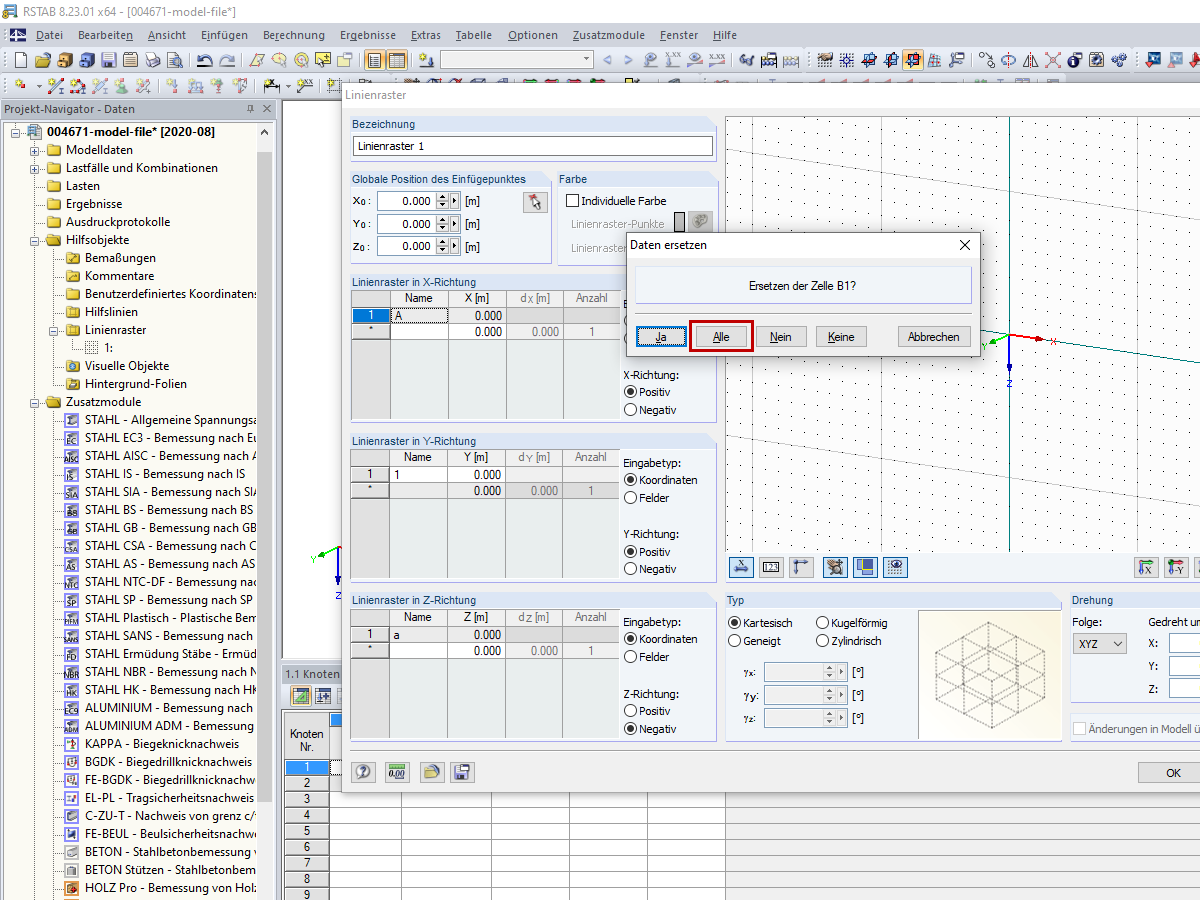Click the axes display preview icon

(x=801, y=567)
